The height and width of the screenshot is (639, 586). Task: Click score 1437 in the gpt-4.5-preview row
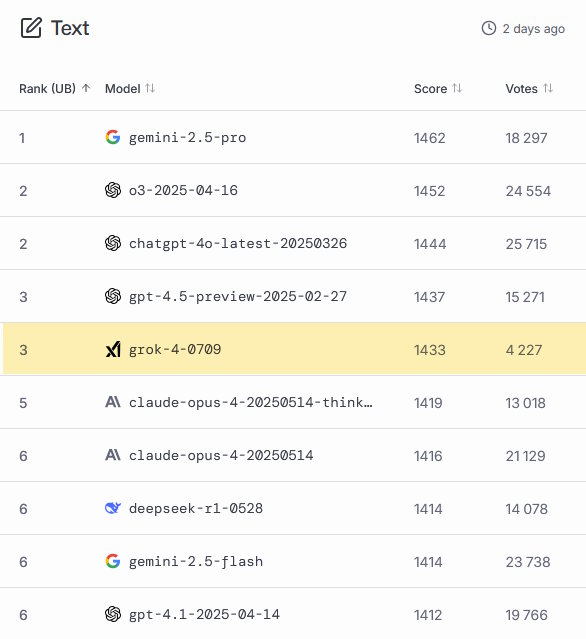tap(430, 297)
